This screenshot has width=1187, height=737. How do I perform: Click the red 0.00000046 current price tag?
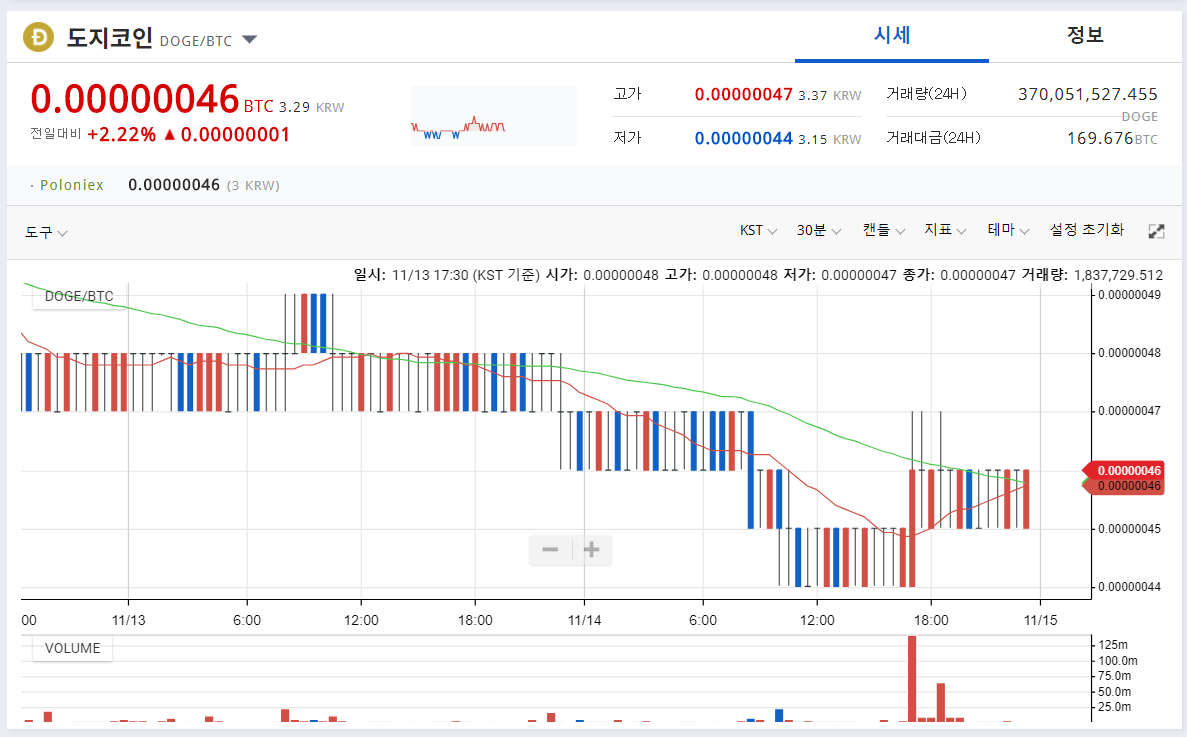pos(1124,471)
